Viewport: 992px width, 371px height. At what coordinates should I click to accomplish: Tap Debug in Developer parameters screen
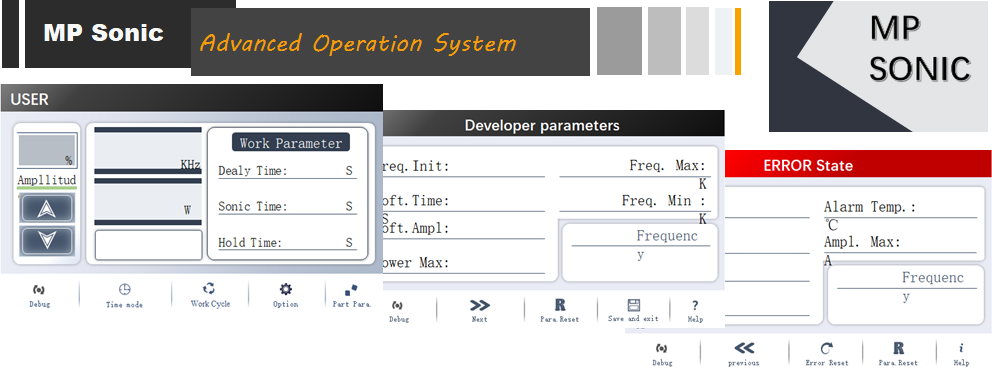[398, 305]
